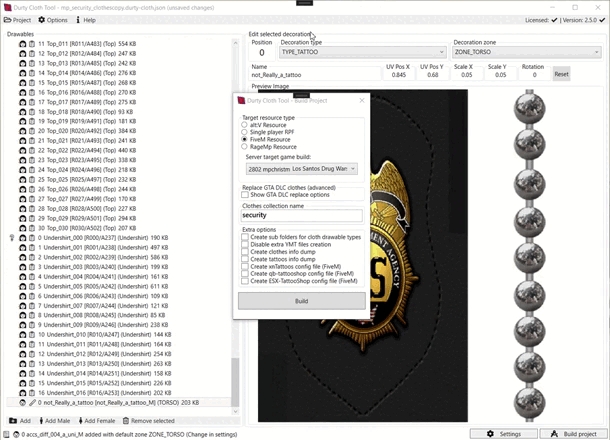Enable Show GTA DLC replace options
Image resolution: width=610 pixels, height=440 pixels.
[x=246, y=195]
